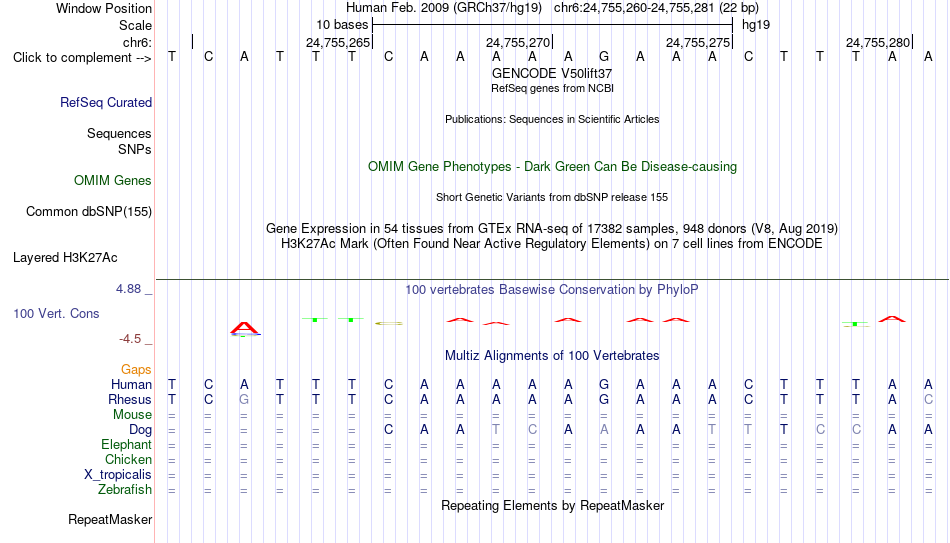Click the mismatched gray G in the Rhesus row

244,400
